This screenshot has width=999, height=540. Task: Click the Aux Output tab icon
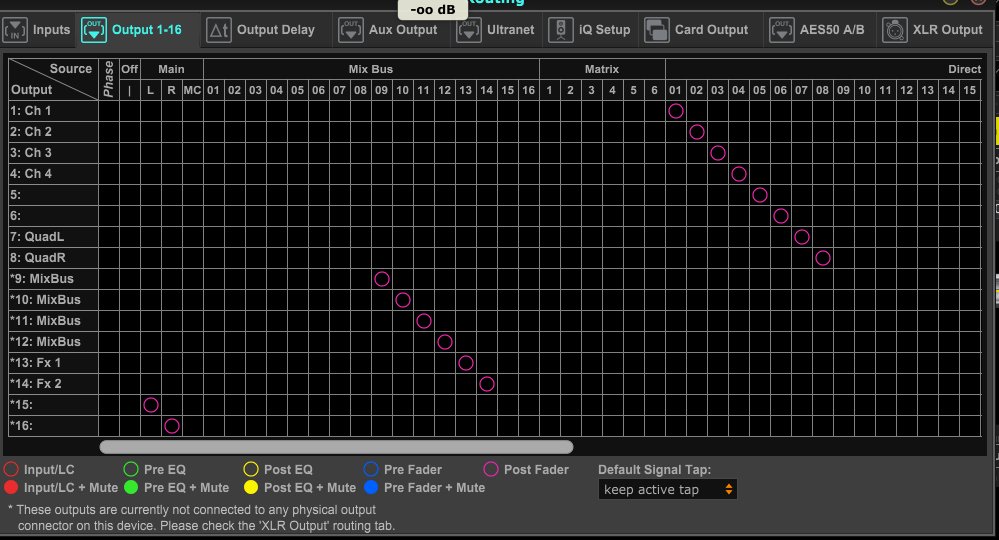pyautogui.click(x=350, y=30)
